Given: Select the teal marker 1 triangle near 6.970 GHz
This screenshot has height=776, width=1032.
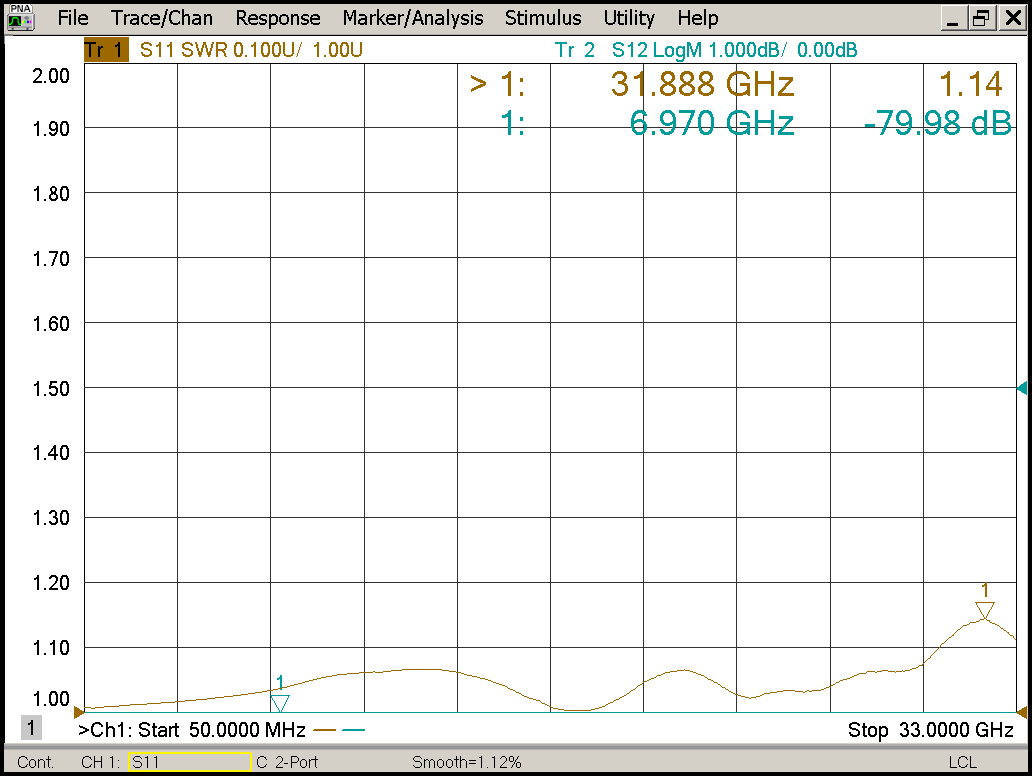Looking at the screenshot, I should pyautogui.click(x=280, y=703).
